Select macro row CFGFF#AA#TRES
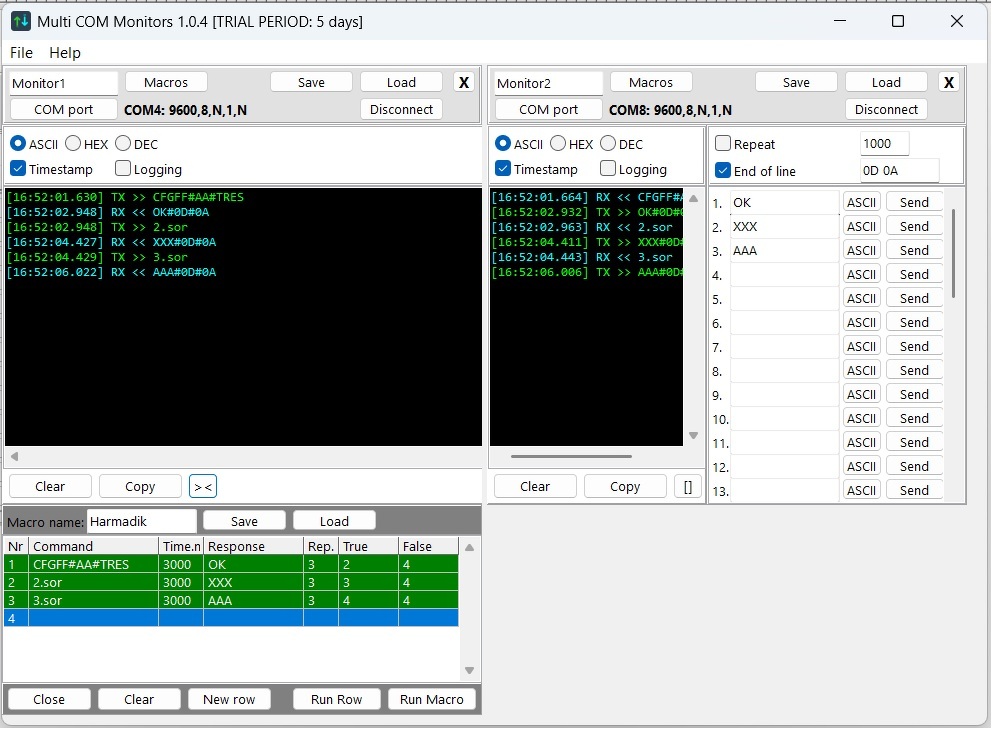Image resolution: width=992 pixels, height=731 pixels. click(x=231, y=565)
